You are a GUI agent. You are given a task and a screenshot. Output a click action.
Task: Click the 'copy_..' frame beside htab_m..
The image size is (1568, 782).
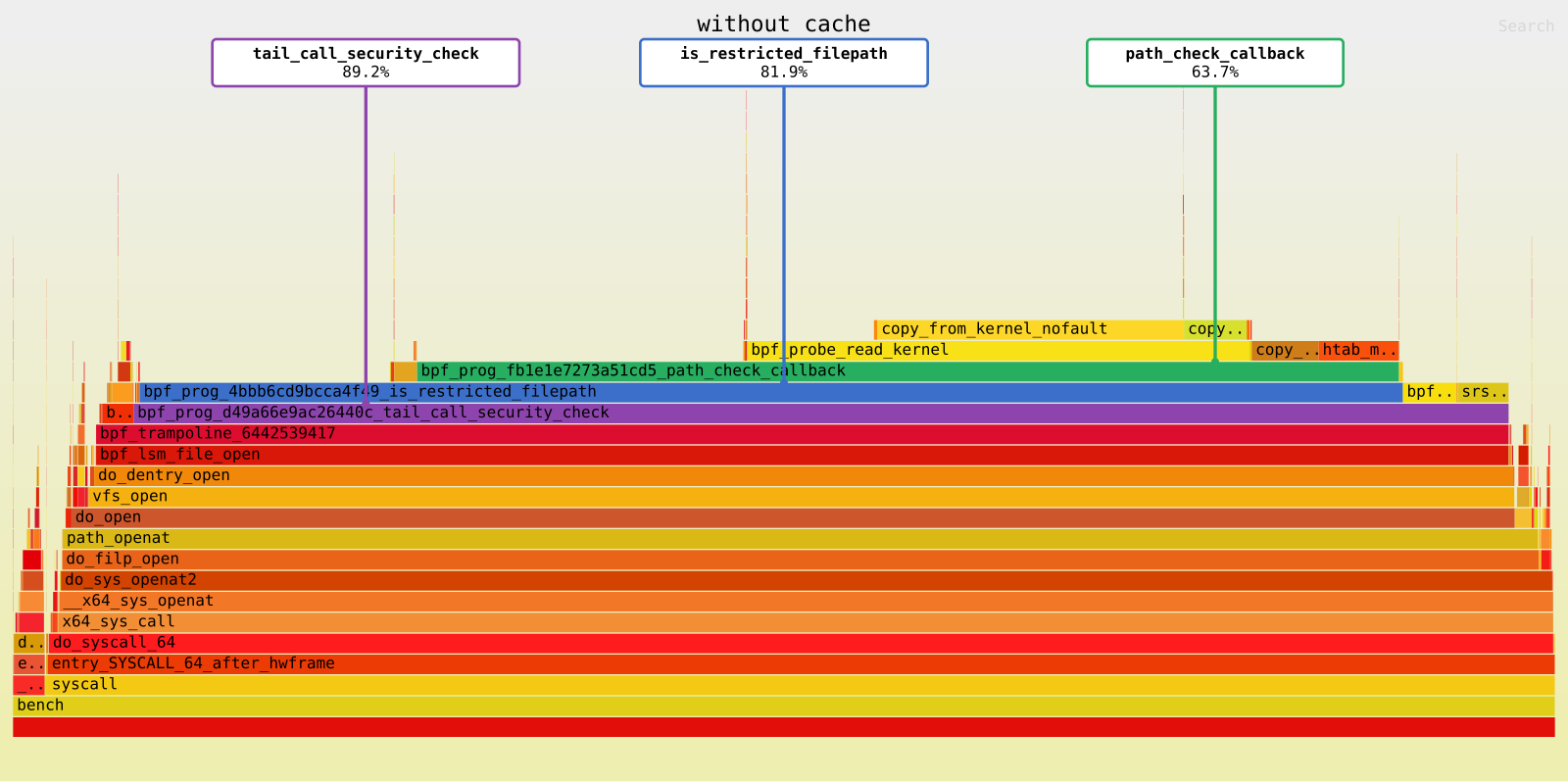tap(1285, 350)
